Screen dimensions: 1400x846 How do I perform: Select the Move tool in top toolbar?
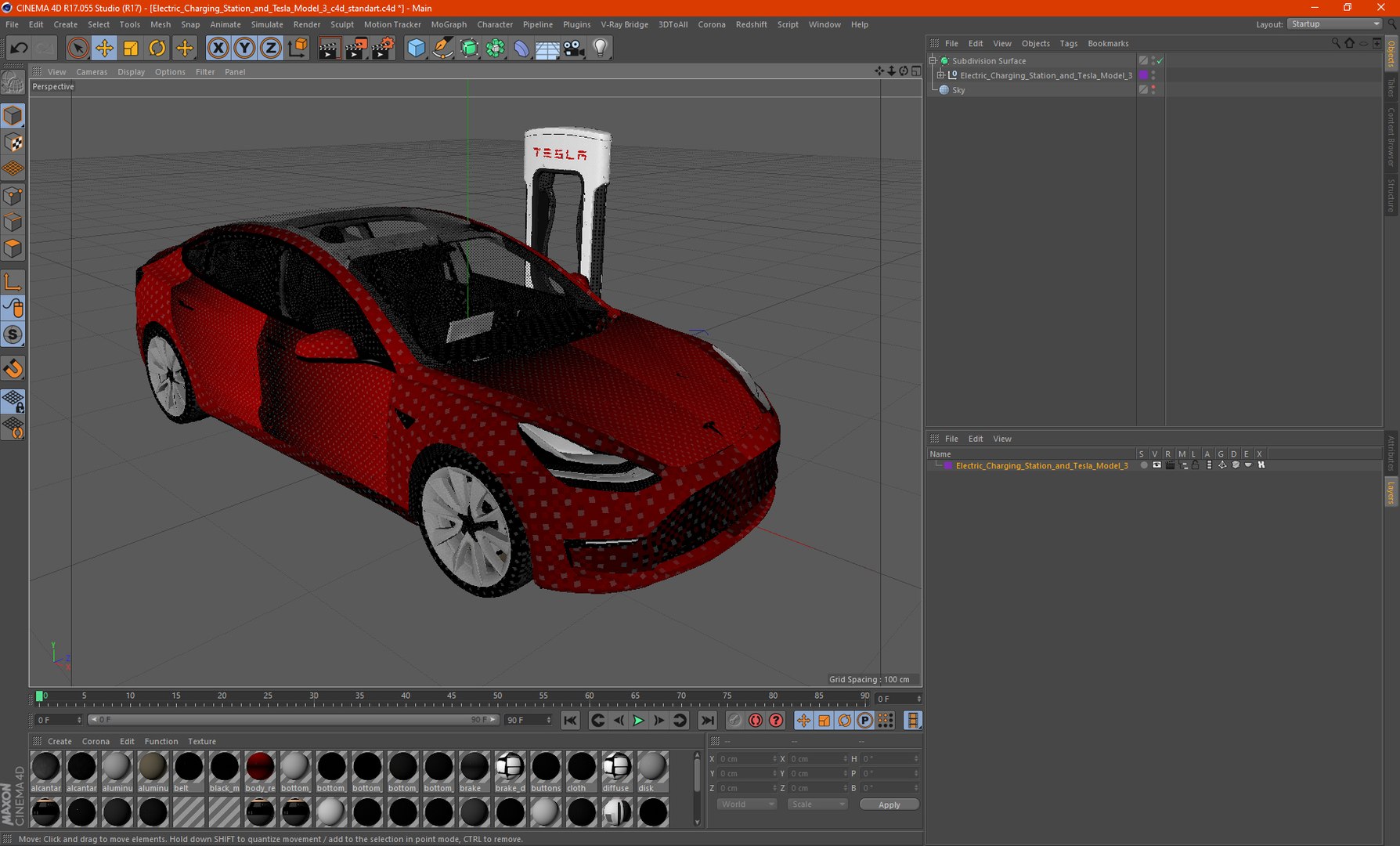click(x=104, y=49)
